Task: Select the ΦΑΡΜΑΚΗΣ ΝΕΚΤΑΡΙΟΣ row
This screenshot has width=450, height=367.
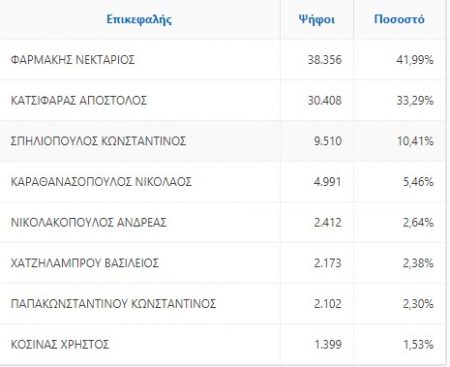Action: 223,60
